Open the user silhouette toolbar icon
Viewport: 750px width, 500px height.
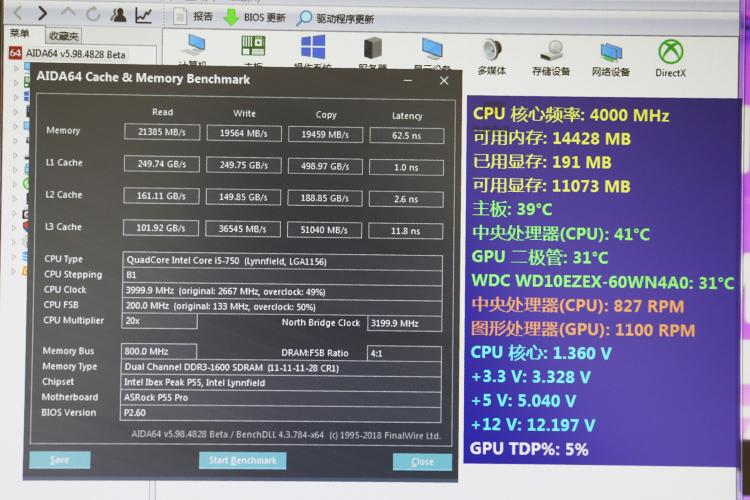[x=118, y=15]
